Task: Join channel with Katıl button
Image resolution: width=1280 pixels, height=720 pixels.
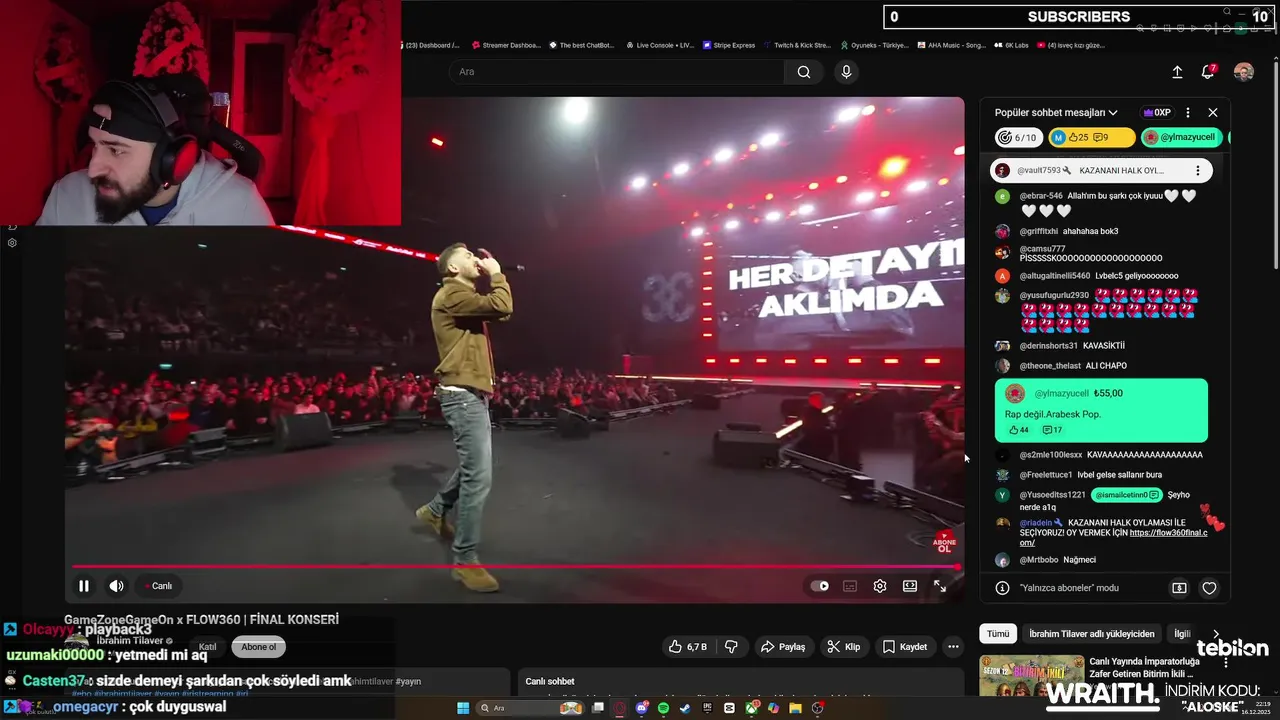Action: tap(207, 647)
